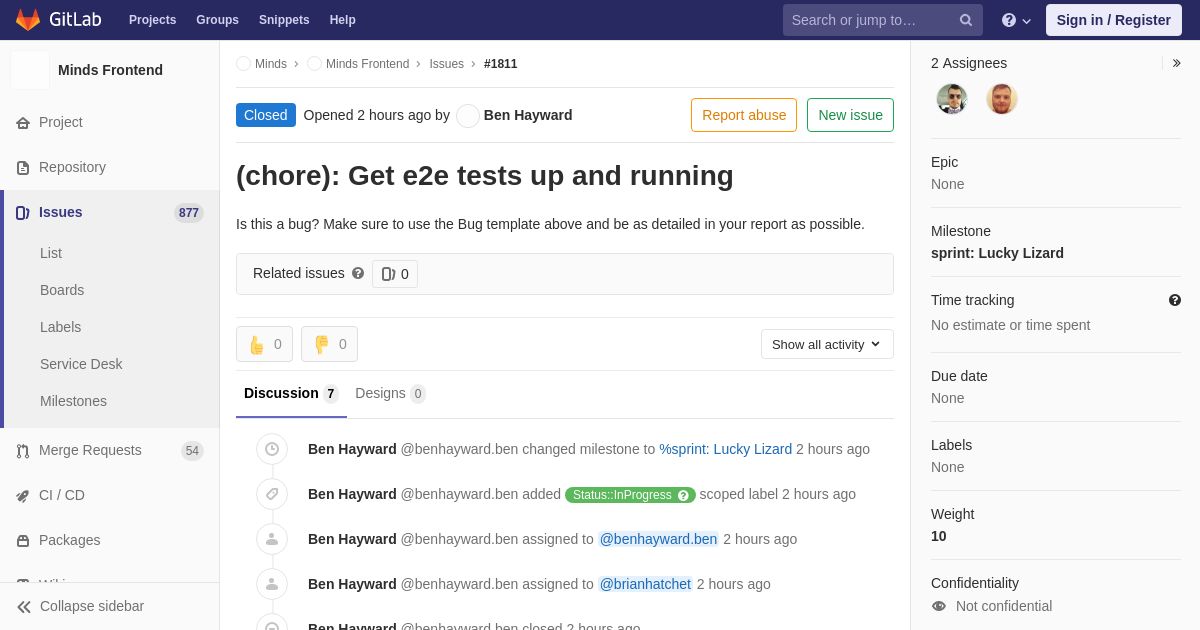The image size is (1200, 630).
Task: Click the Collapse sidebar double-arrow icon
Action: coord(24,607)
